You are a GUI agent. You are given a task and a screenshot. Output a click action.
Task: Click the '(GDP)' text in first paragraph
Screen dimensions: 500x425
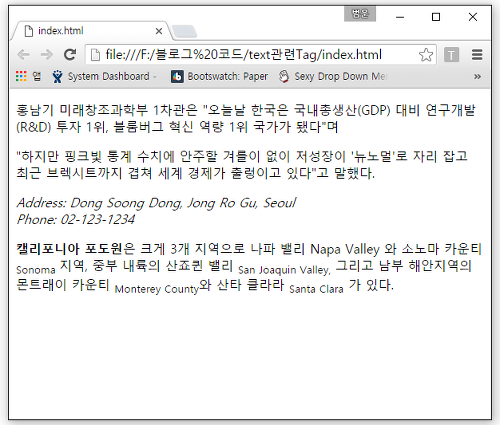[x=374, y=110]
